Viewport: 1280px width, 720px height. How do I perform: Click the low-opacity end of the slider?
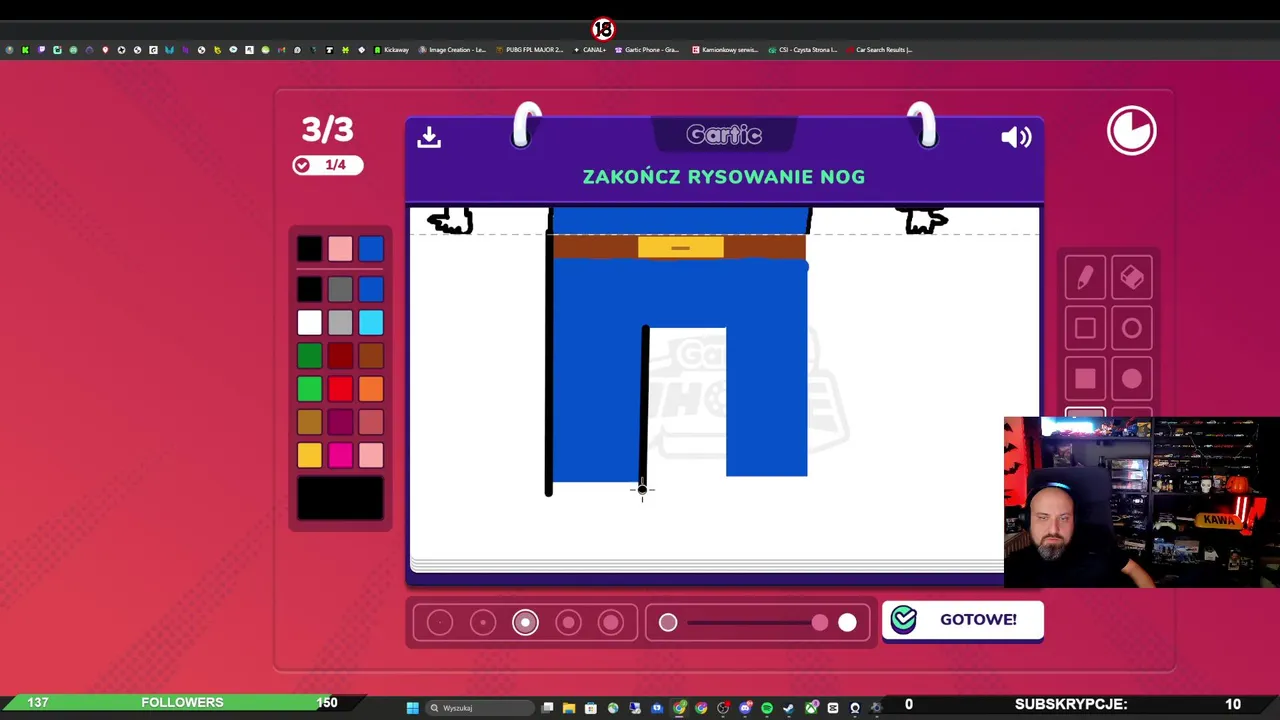click(668, 623)
